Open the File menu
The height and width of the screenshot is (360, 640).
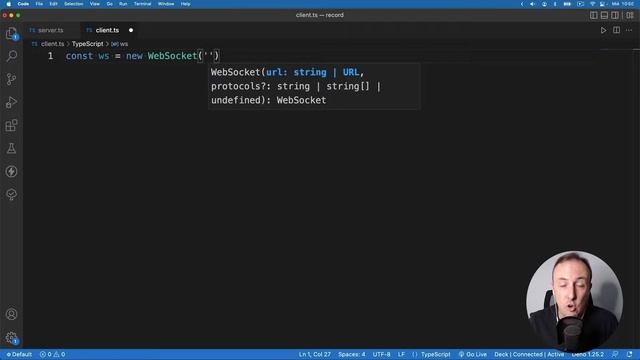click(39, 4)
